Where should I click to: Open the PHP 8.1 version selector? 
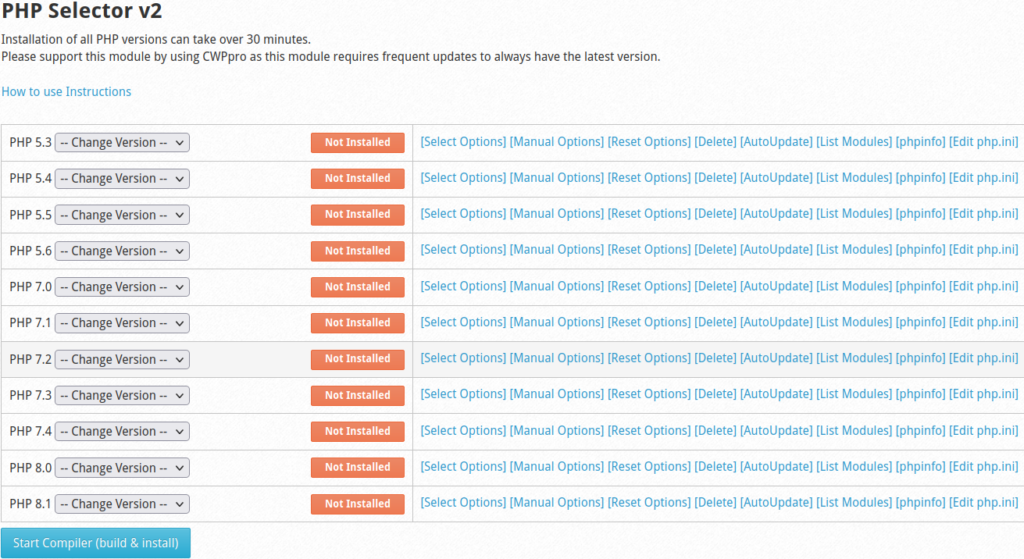click(x=122, y=504)
